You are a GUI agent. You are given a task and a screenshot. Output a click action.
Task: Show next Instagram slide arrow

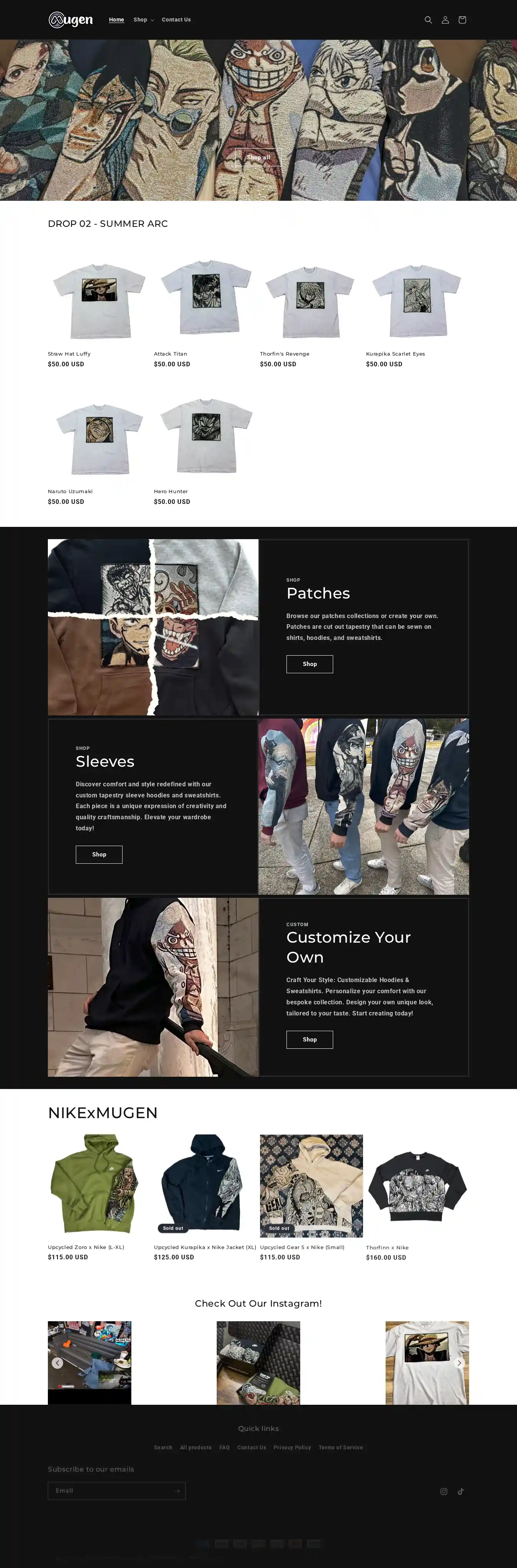click(460, 1363)
